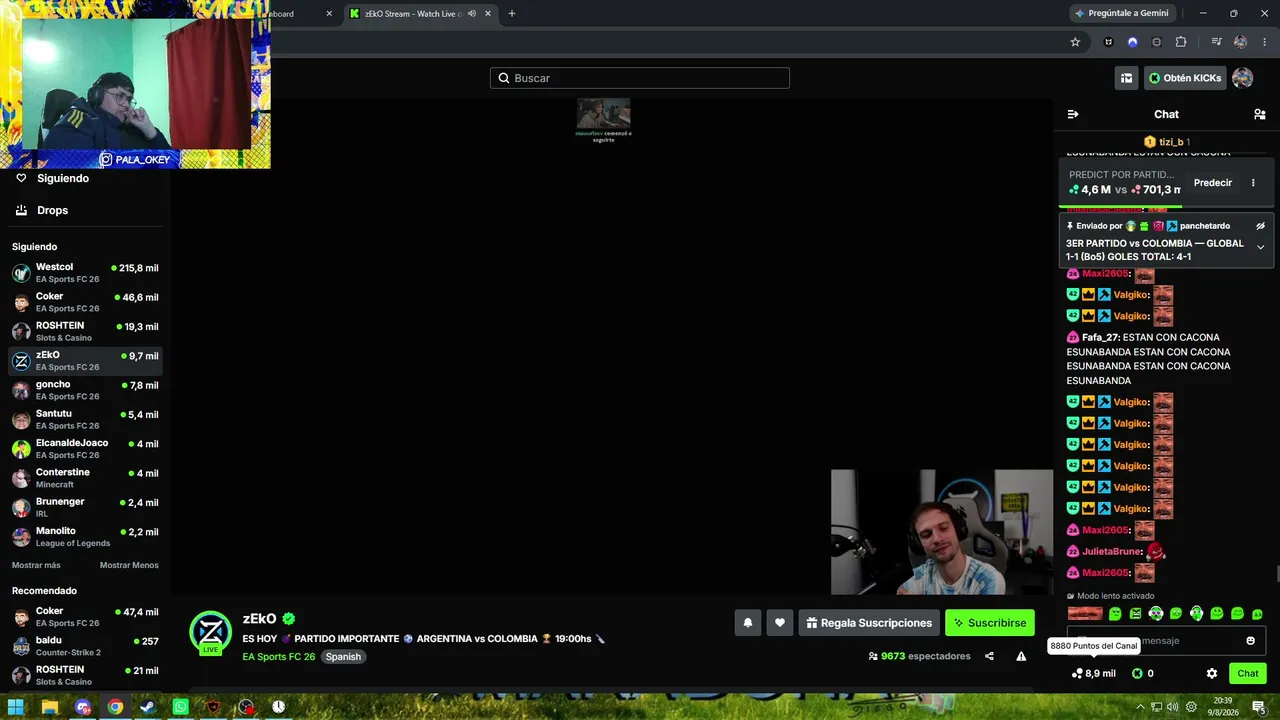This screenshot has height=720, width=1280.
Task: Hide the pinned message from panchetardo
Action: tap(1261, 226)
